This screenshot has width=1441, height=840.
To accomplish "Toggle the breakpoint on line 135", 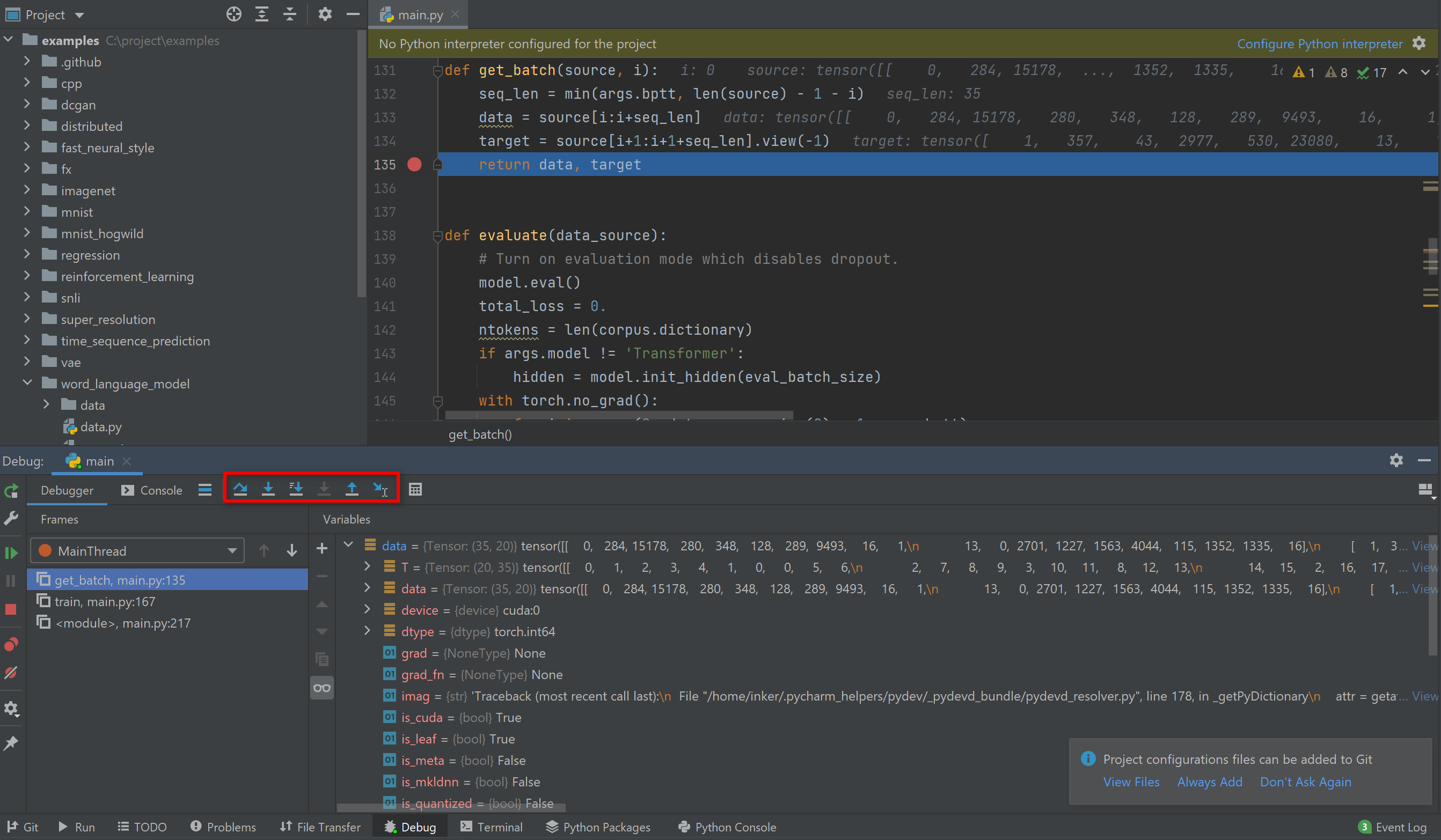I will pos(414,165).
